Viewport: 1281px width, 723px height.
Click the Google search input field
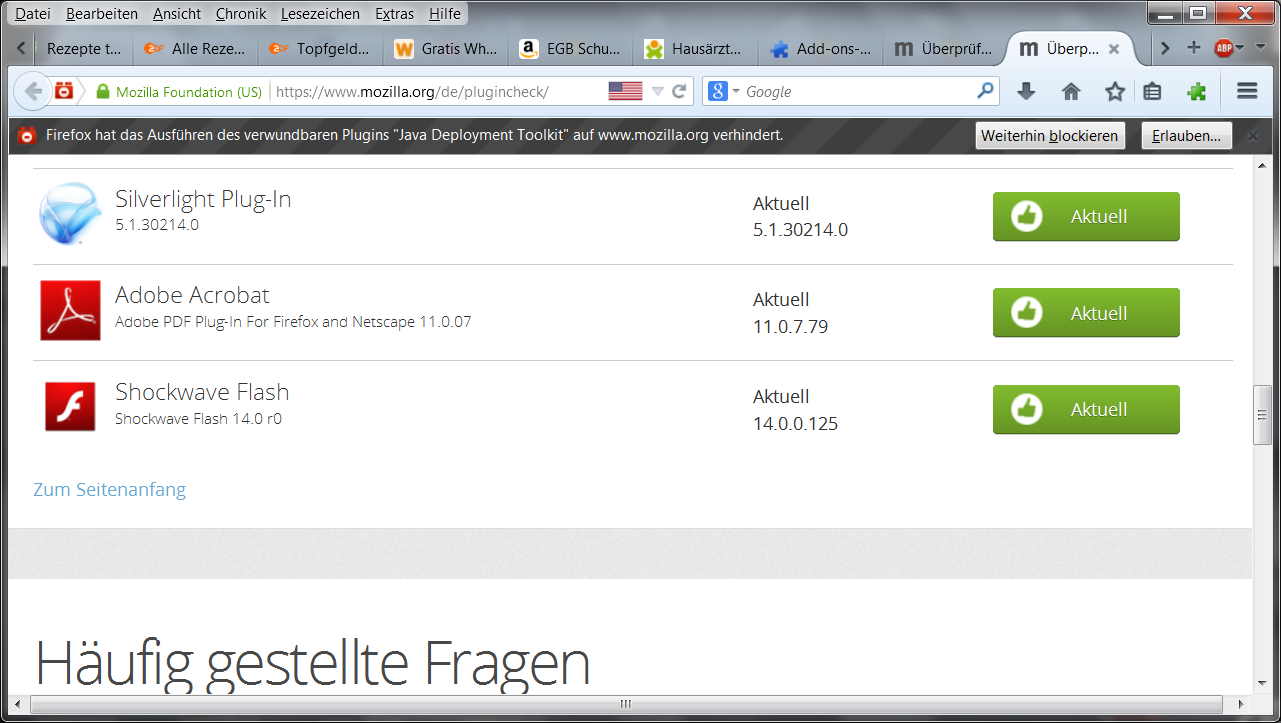858,92
